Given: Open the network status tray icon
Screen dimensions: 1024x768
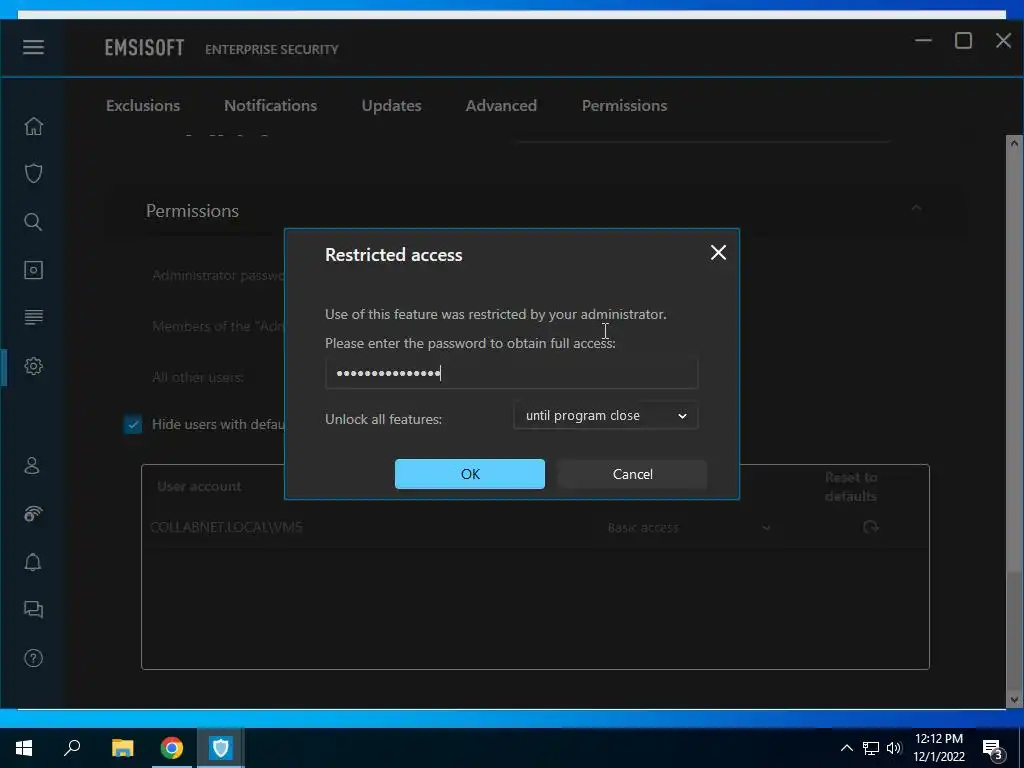Looking at the screenshot, I should click(871, 748).
